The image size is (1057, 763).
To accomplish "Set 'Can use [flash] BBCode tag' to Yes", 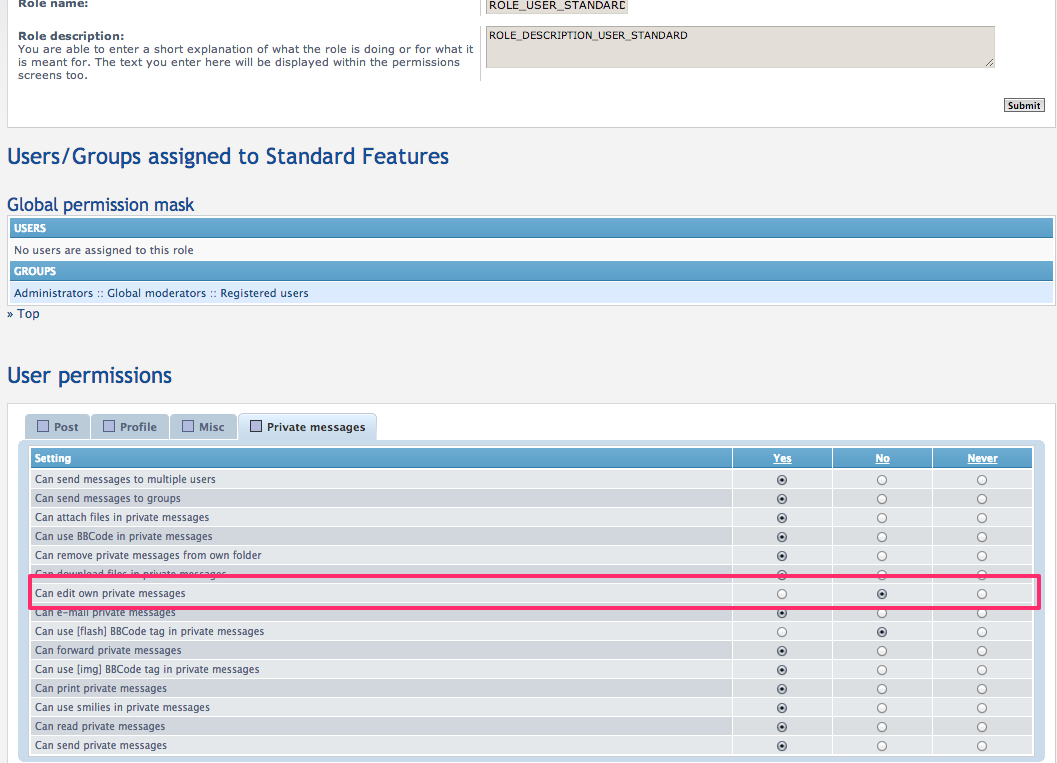I will [782, 632].
